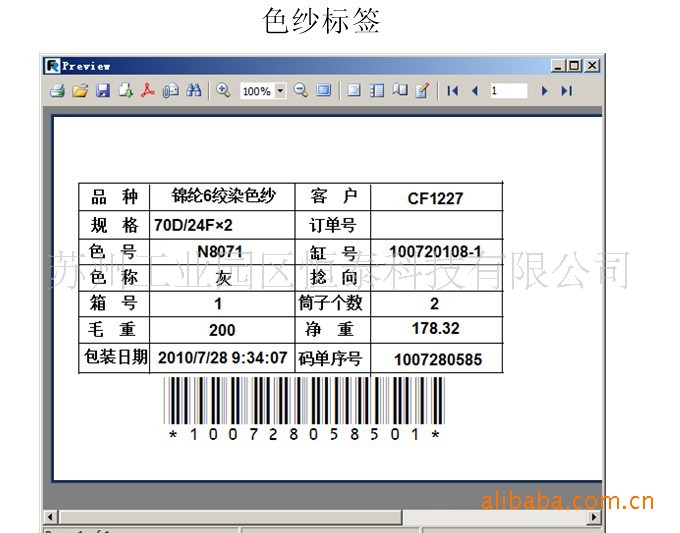Click the edit page pencil icon
The height and width of the screenshot is (533, 680).
(422, 91)
